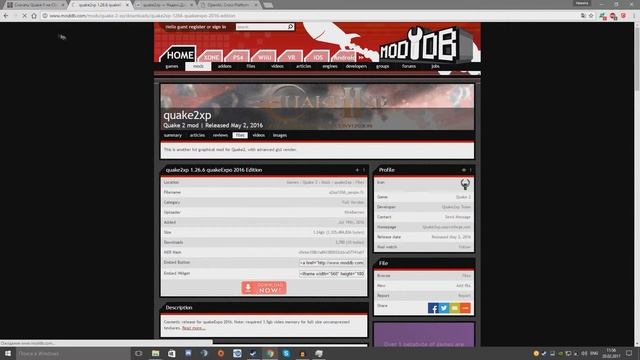The image size is (640, 360).
Task: Open the Windows Start menu
Action: (x=8, y=353)
